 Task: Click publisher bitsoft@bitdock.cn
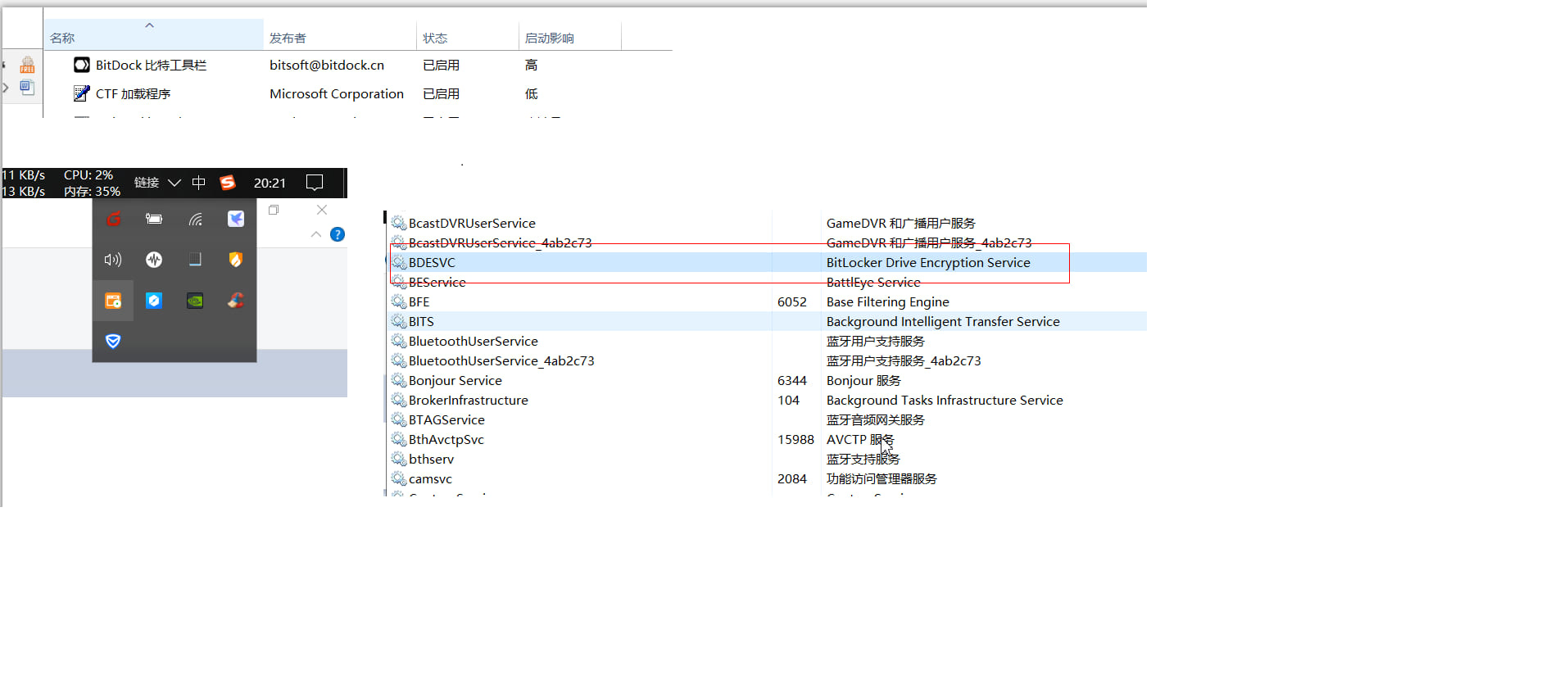pos(327,65)
